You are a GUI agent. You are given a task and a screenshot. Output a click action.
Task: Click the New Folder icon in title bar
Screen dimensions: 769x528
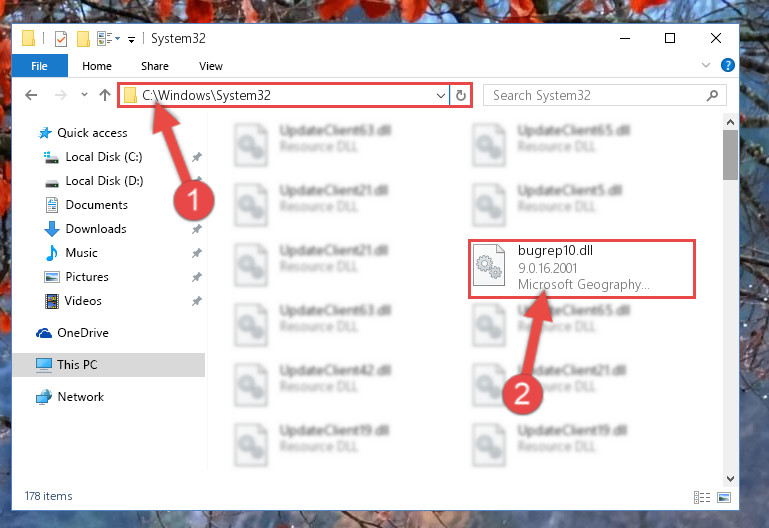(83, 38)
